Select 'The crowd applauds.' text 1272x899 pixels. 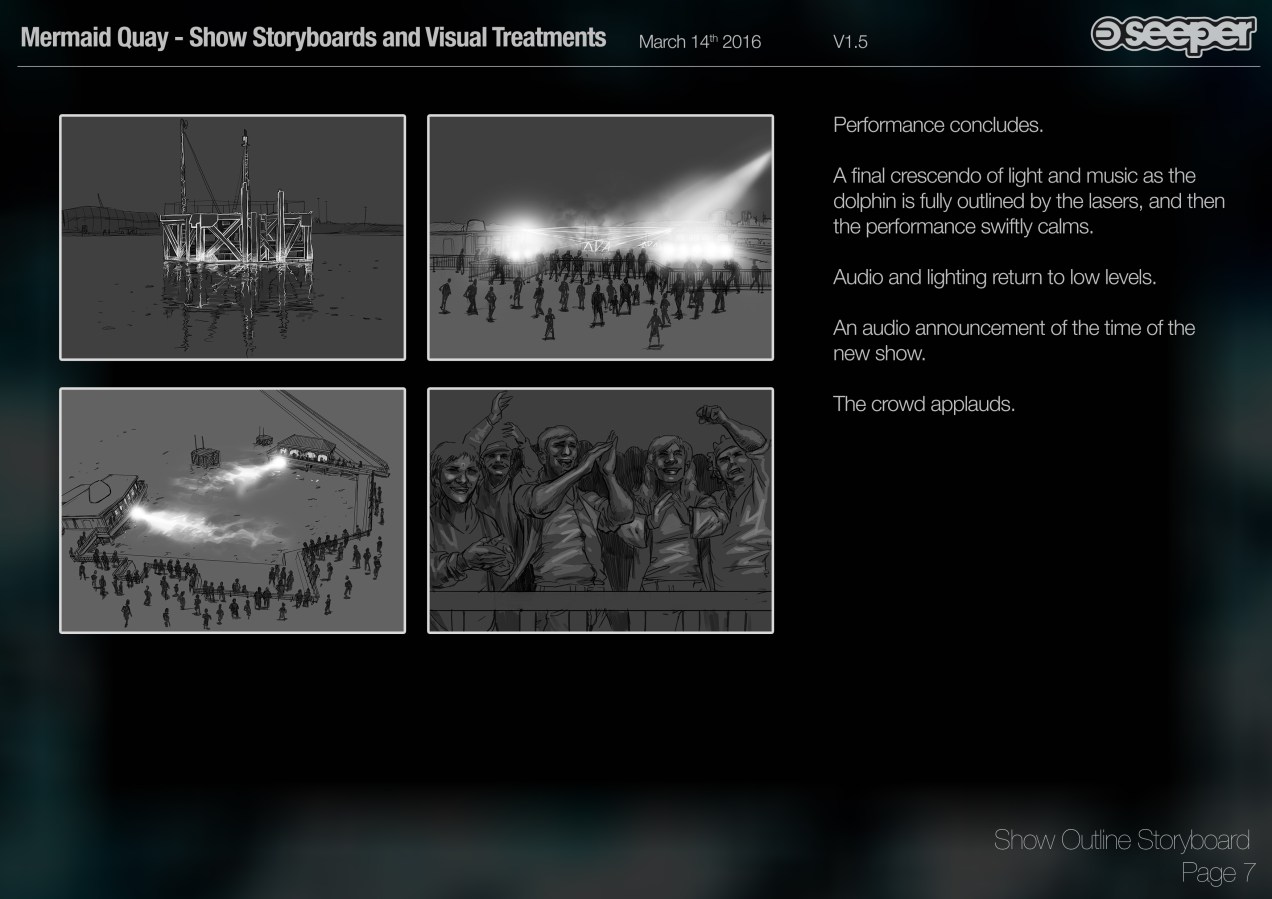point(923,405)
